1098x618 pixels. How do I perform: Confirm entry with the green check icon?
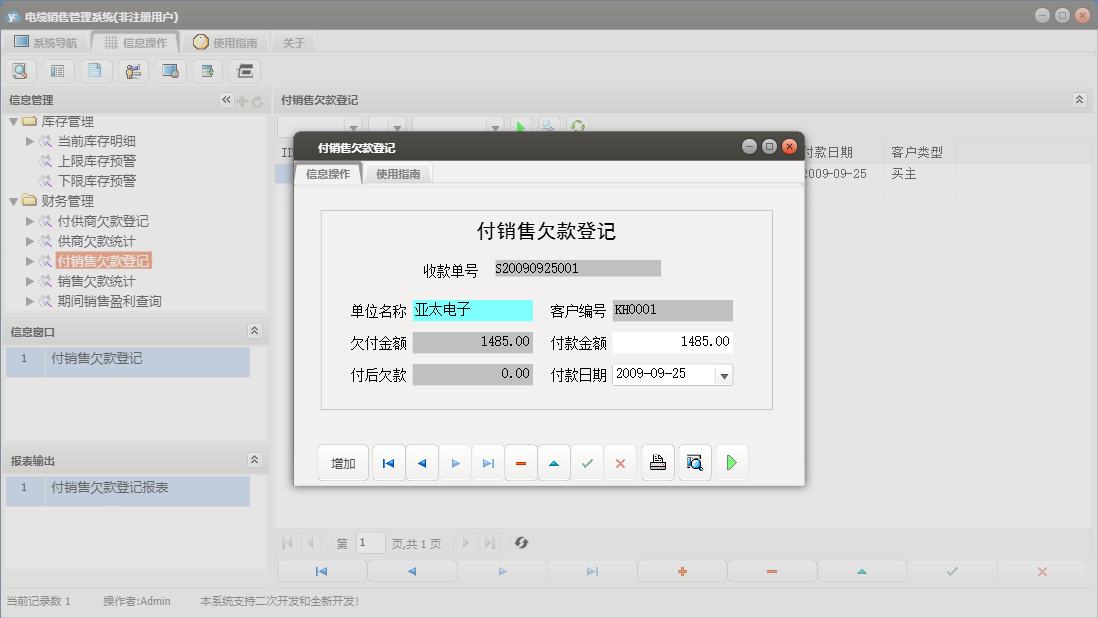point(587,462)
